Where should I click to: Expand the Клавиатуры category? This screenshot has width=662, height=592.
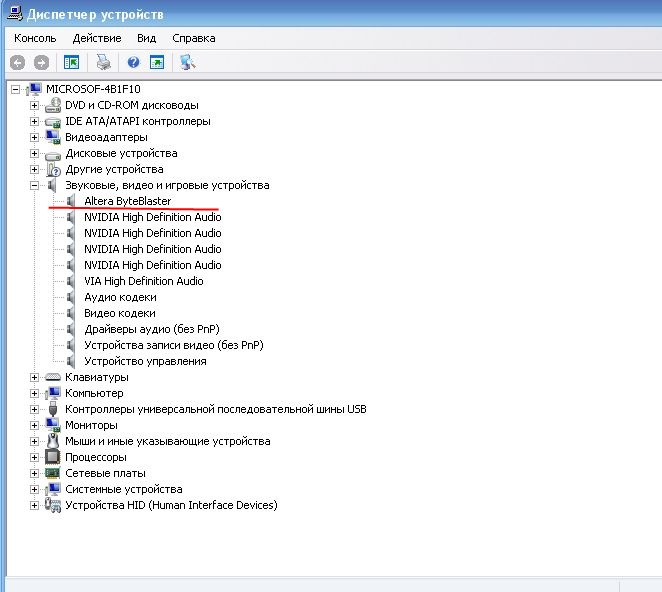point(34,377)
